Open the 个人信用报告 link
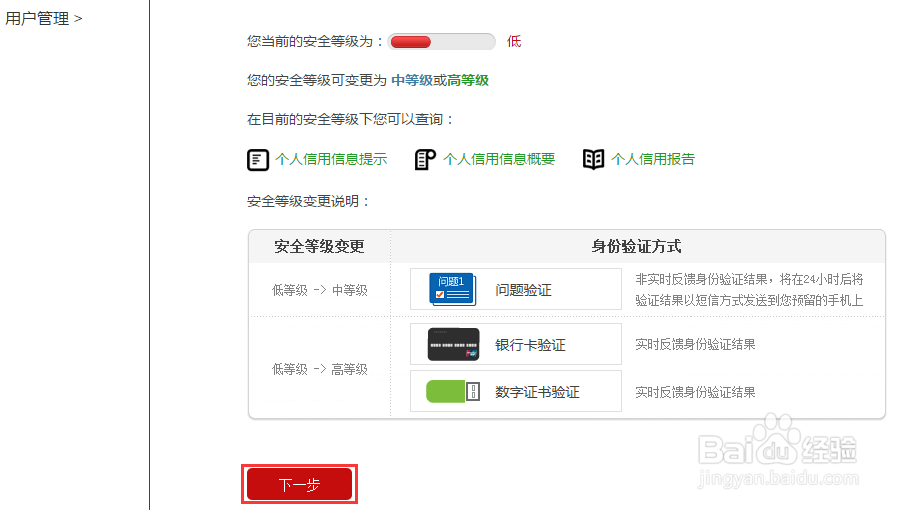 [x=653, y=159]
